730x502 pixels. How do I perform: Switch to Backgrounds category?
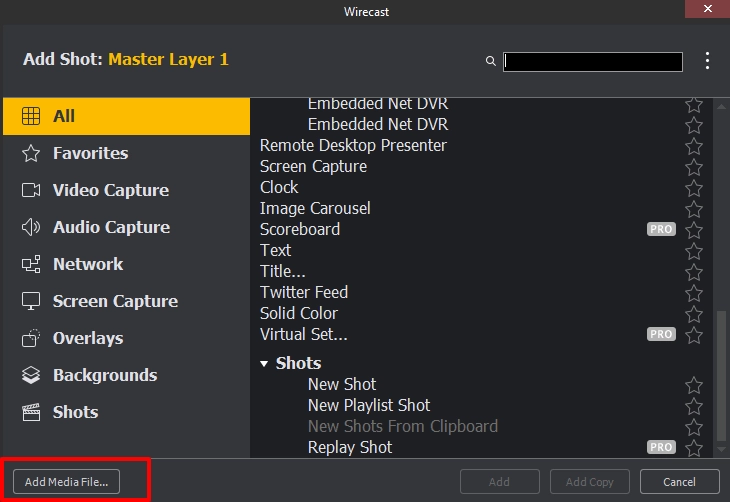tap(126, 375)
